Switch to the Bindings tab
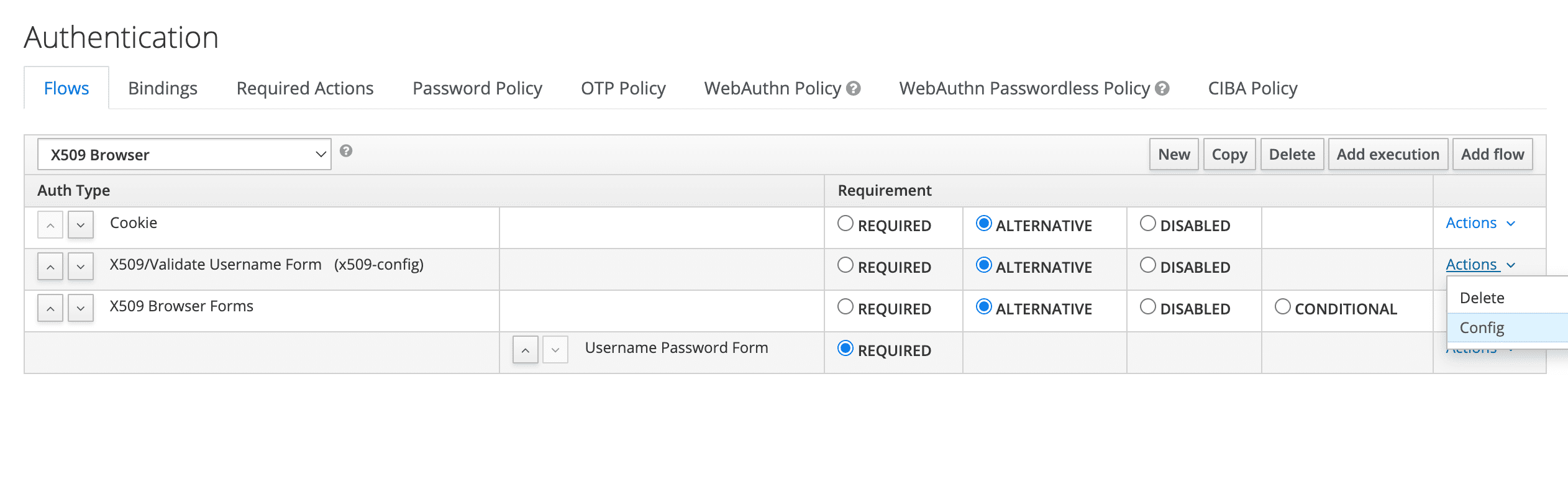Viewport: 1568px width, 489px height. point(163,88)
